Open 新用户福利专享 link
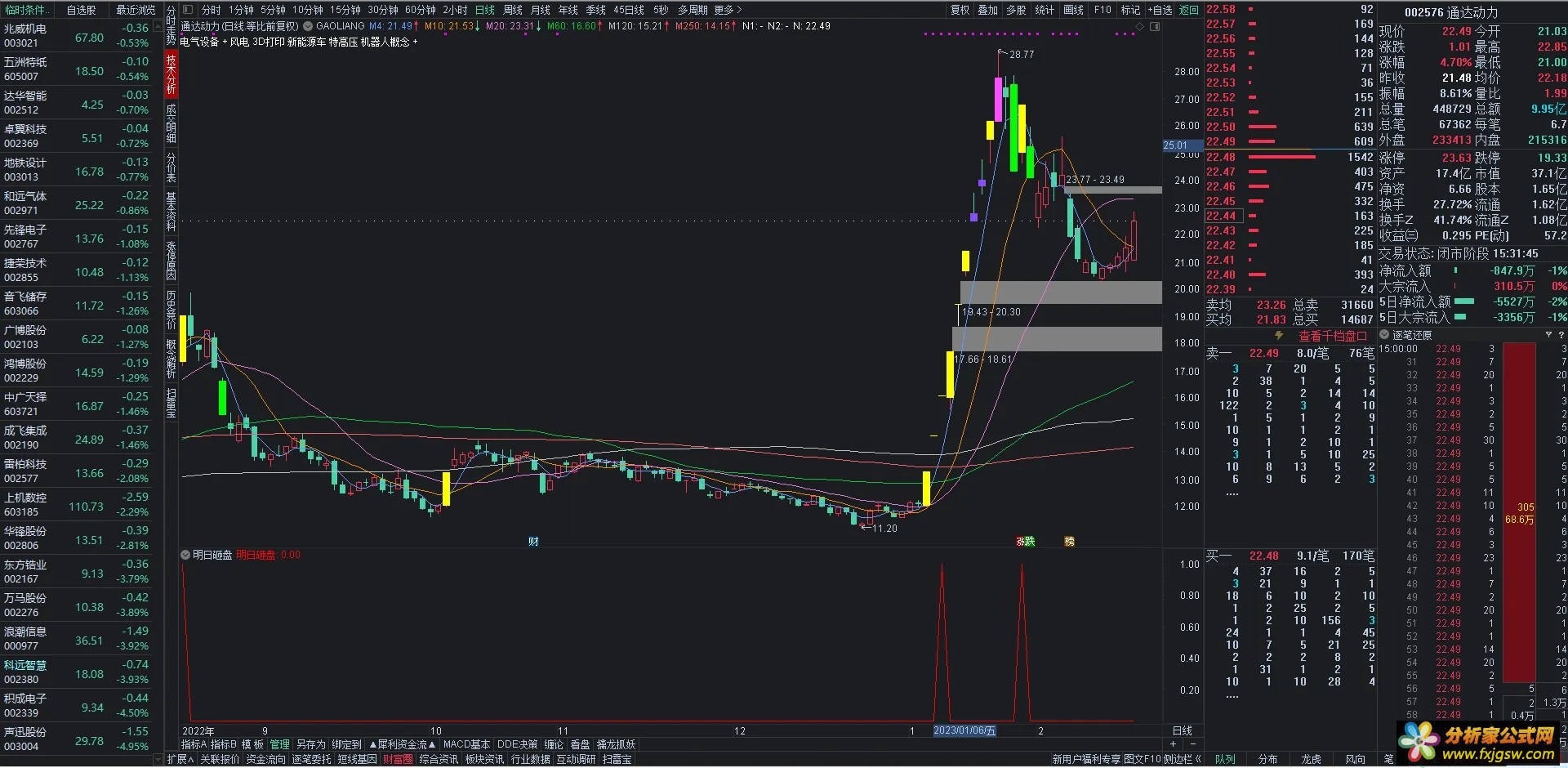The image size is (1568, 768). (x=1085, y=759)
